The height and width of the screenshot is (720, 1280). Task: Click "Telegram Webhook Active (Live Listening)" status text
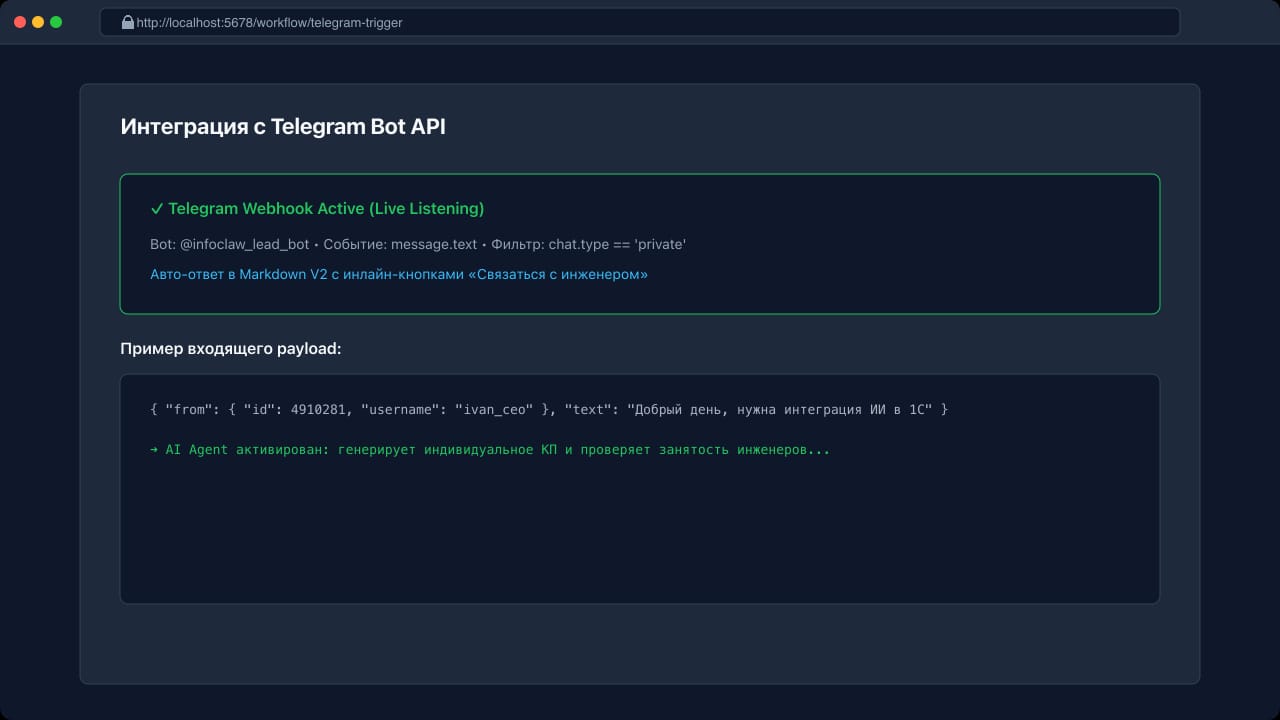(326, 209)
